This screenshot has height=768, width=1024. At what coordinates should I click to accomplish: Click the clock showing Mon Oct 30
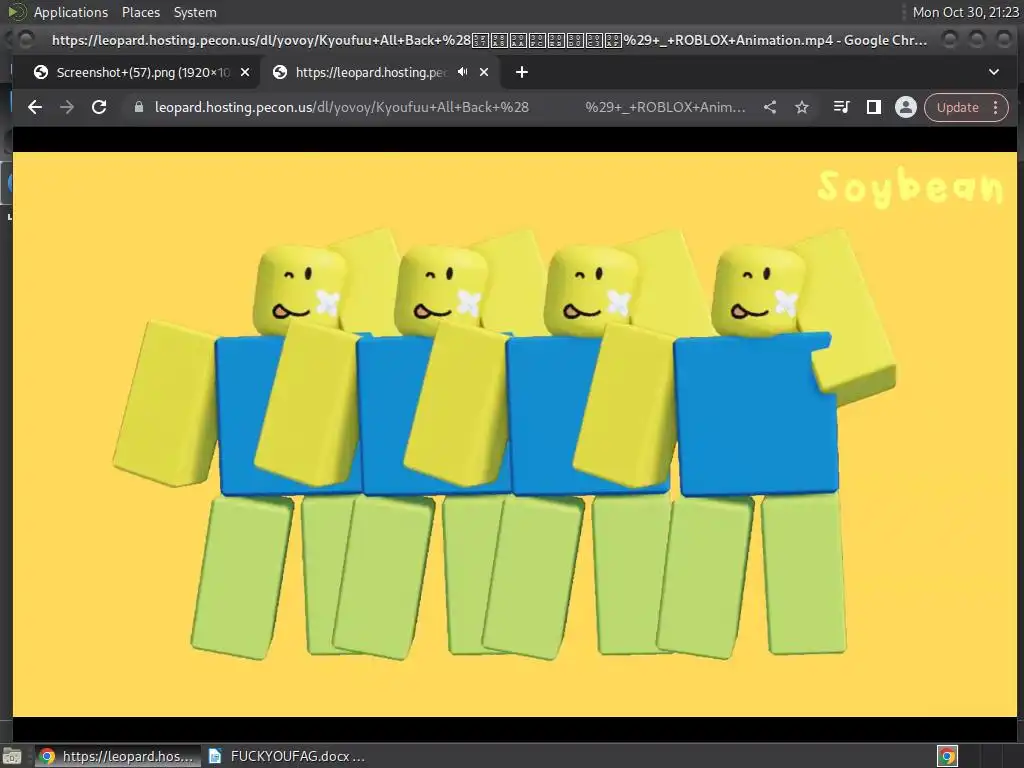coord(965,12)
